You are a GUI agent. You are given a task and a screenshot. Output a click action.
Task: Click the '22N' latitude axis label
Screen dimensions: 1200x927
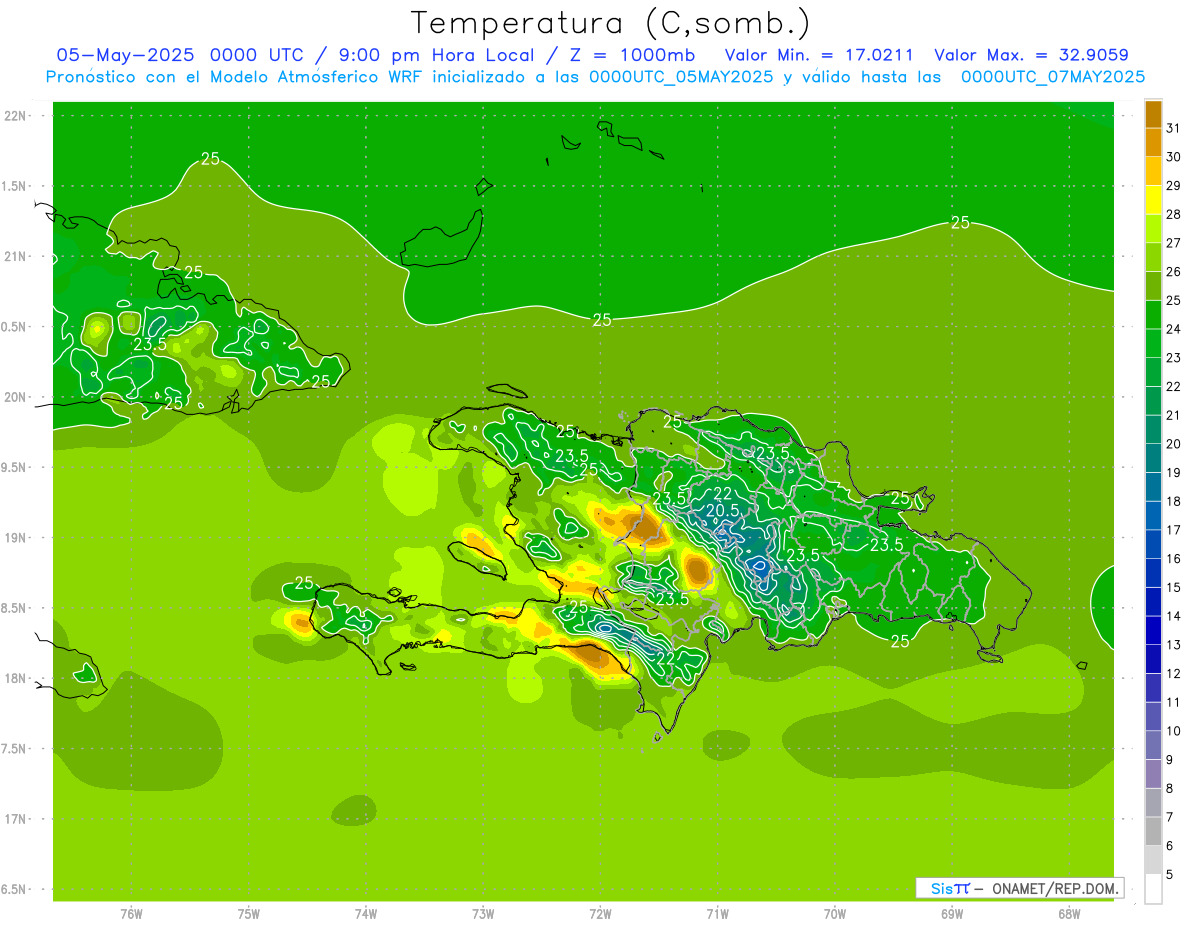click(16, 116)
